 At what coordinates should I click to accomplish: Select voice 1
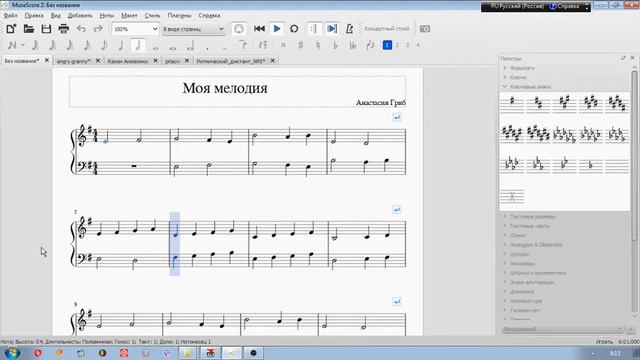coord(387,45)
